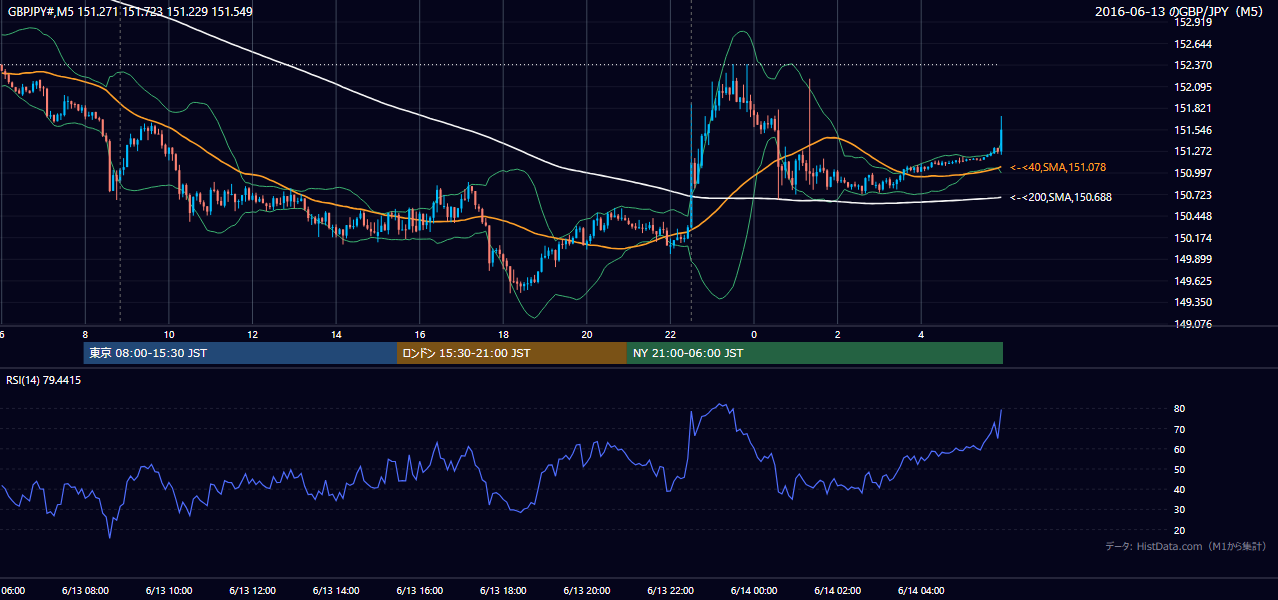This screenshot has height=600, width=1278.
Task: Click hour label 0 under the price chart
Action: coord(754,334)
